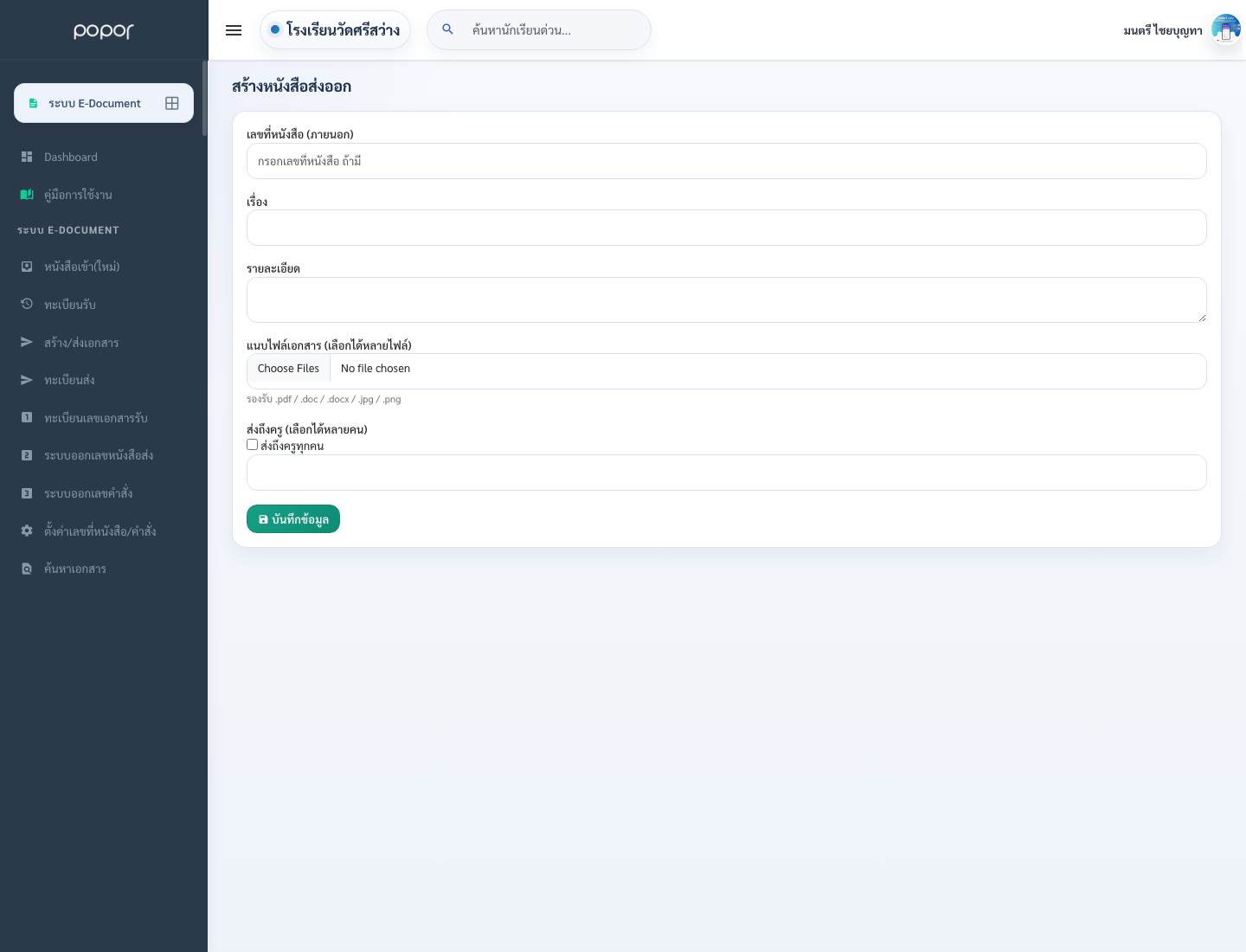1246x952 pixels.
Task: Click the Choose Files button
Action: coord(288,369)
